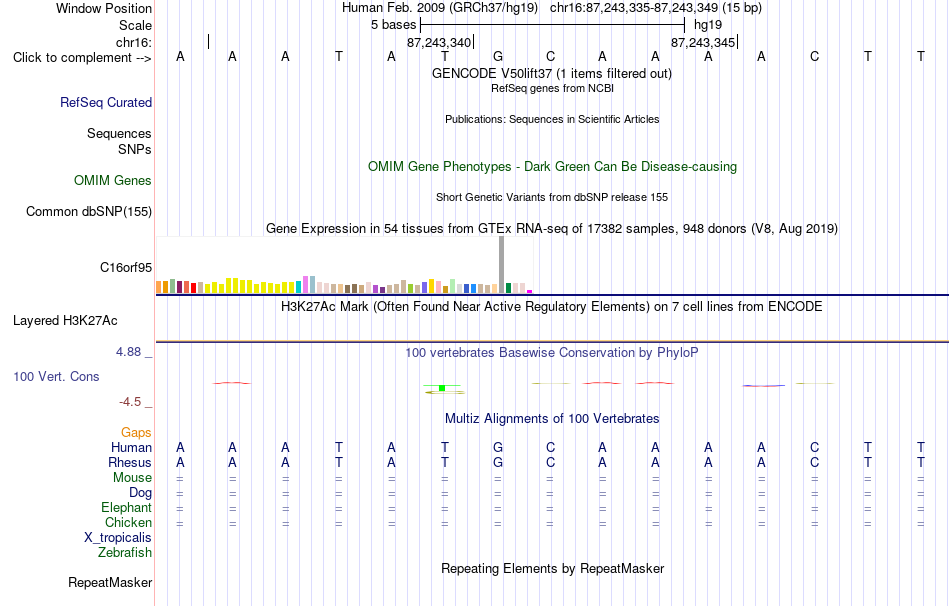Click the '5 bases' scale bar label
Screen dimensions: 950x606
click(x=394, y=25)
